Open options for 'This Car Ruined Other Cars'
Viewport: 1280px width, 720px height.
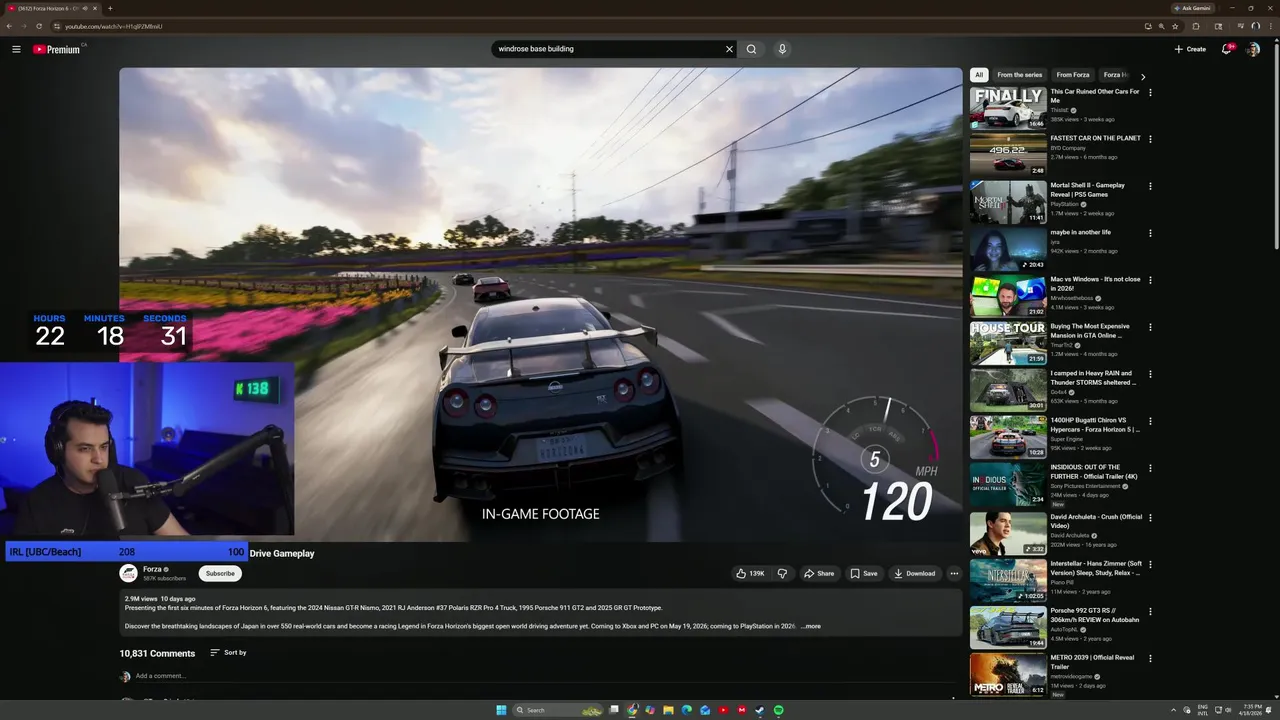coord(1150,92)
